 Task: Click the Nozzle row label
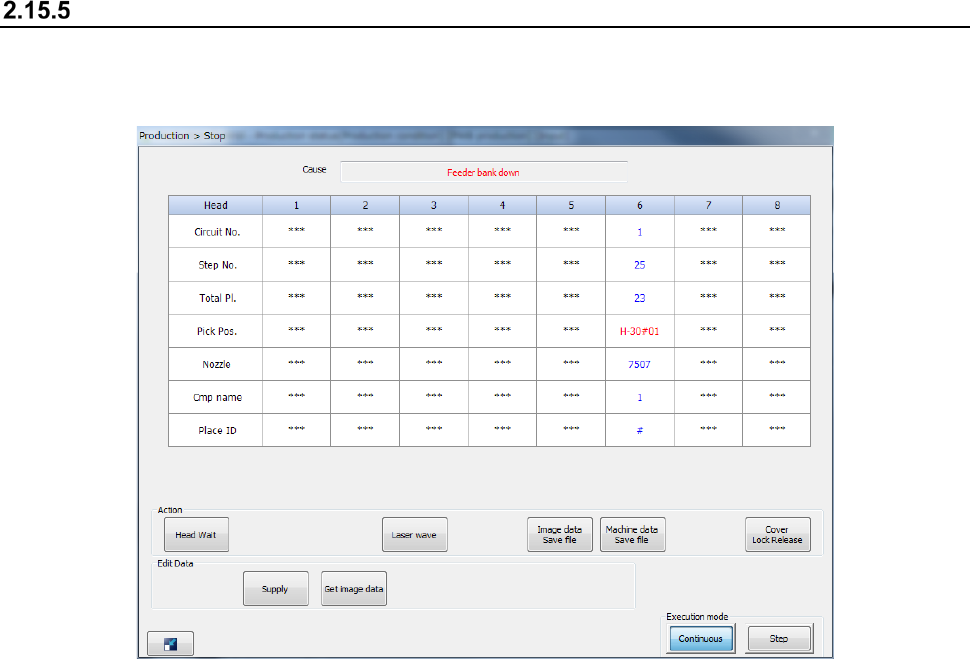pyautogui.click(x=215, y=364)
